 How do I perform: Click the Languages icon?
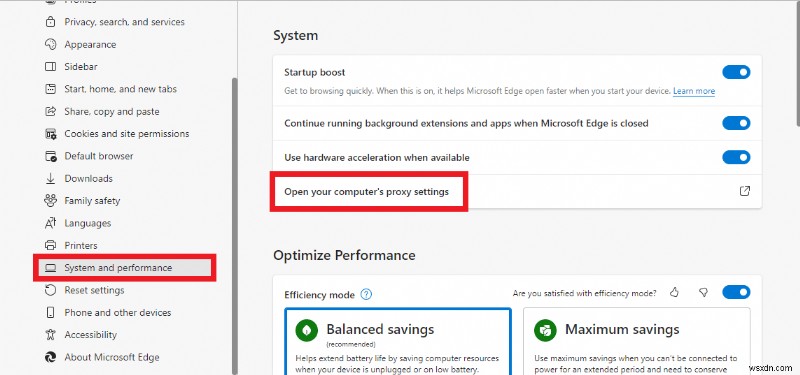[51, 223]
